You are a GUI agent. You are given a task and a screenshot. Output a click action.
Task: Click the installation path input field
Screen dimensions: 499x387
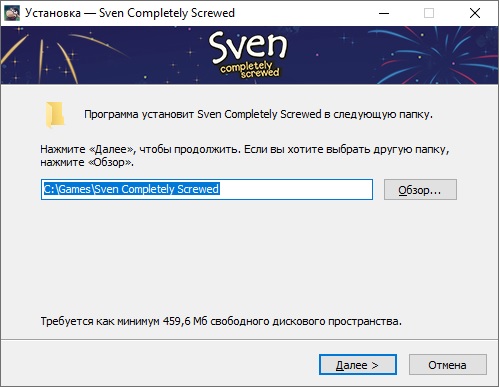point(207,189)
